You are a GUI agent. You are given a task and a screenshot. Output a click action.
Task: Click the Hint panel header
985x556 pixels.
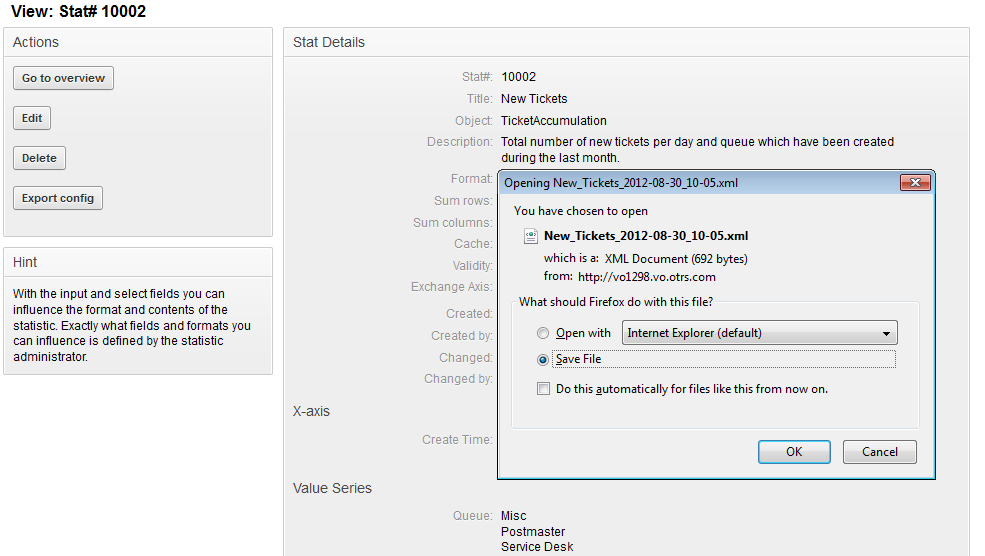click(x=25, y=262)
